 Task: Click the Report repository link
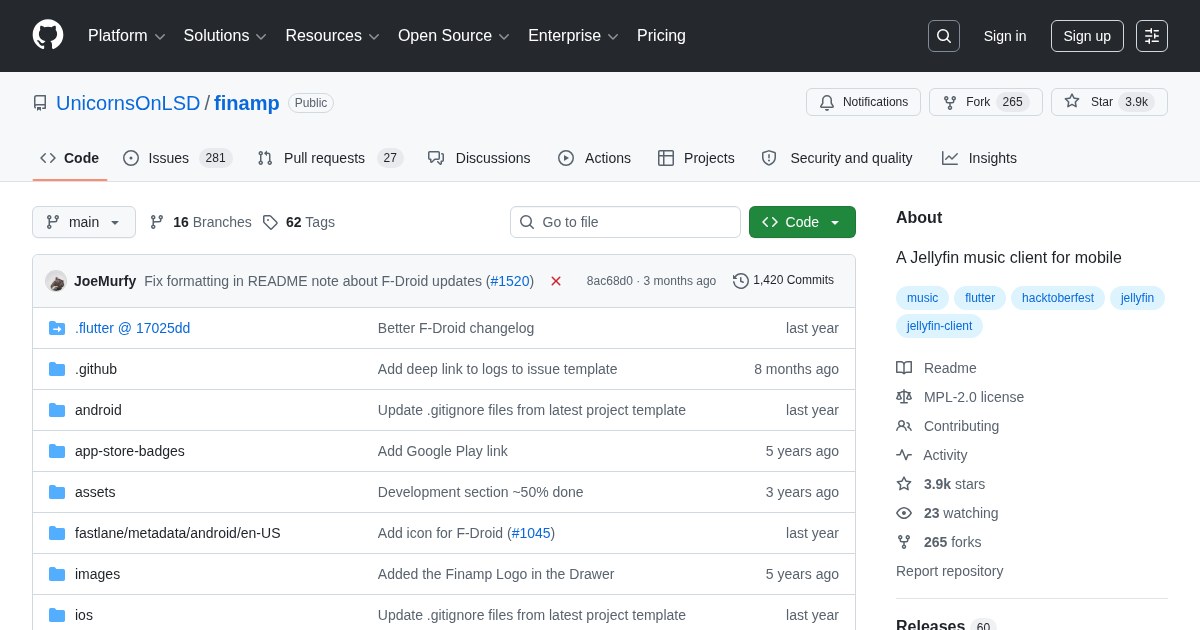point(949,571)
